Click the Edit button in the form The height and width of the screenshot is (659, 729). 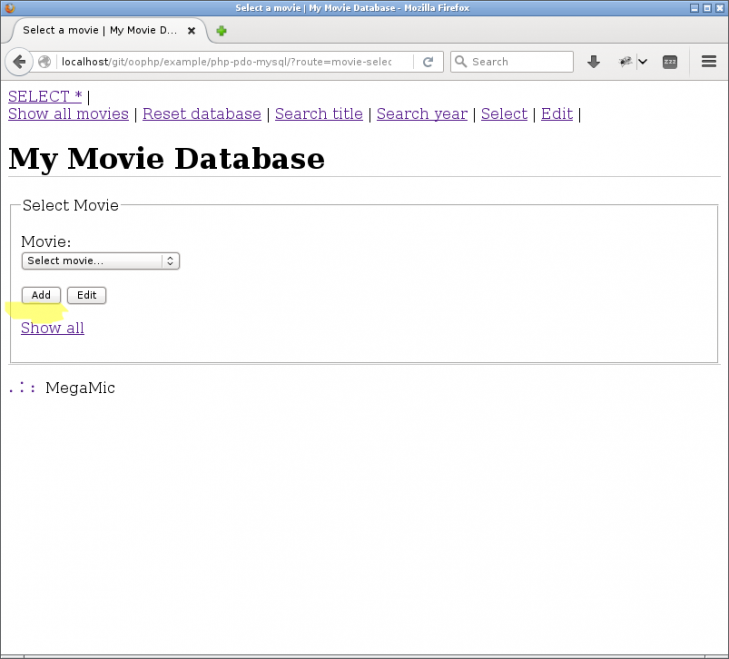86,295
